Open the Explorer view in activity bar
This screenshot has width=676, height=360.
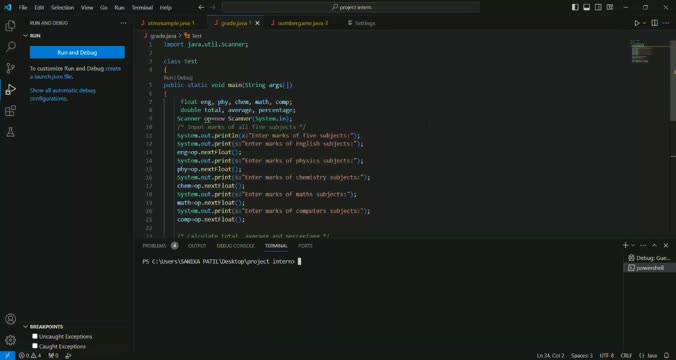coord(10,26)
